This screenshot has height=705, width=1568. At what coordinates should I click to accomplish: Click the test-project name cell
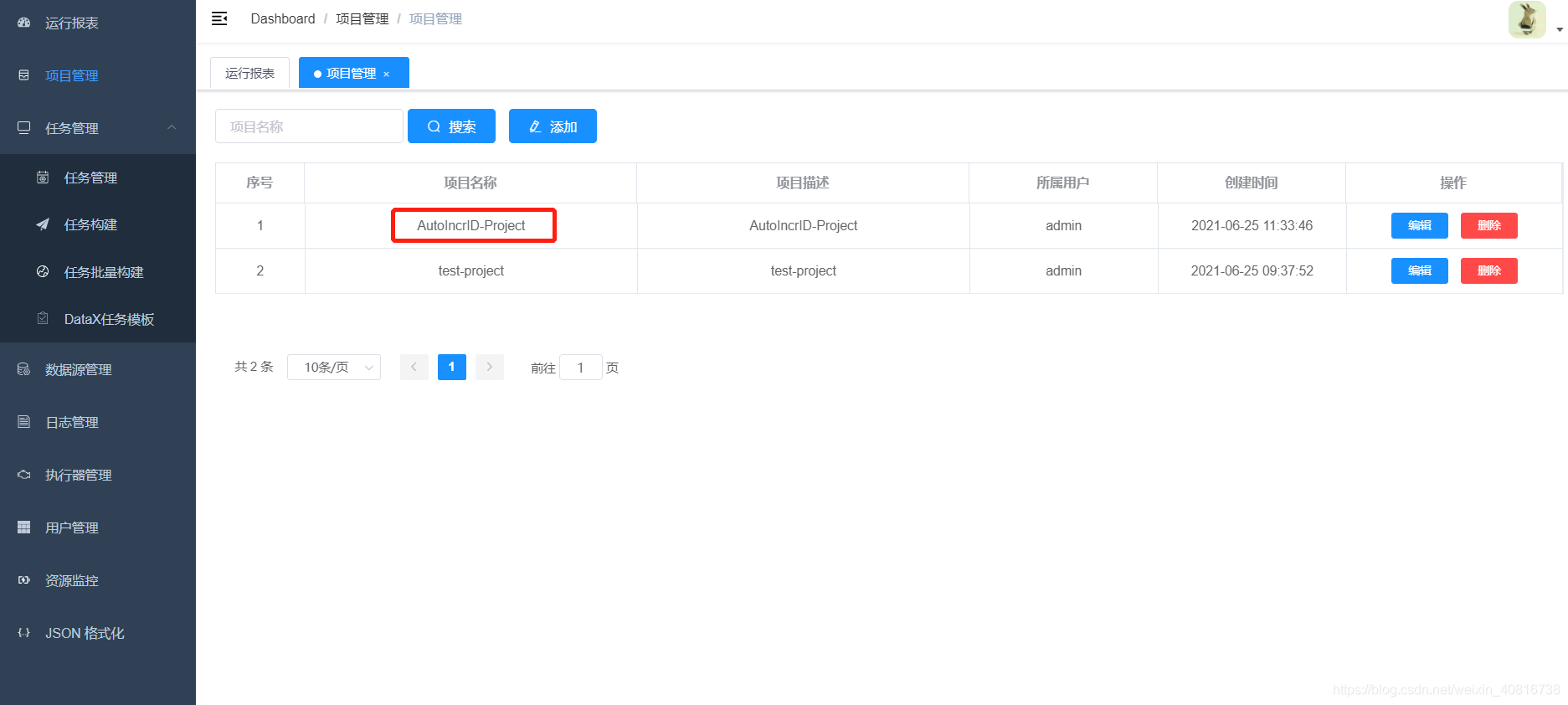[471, 270]
